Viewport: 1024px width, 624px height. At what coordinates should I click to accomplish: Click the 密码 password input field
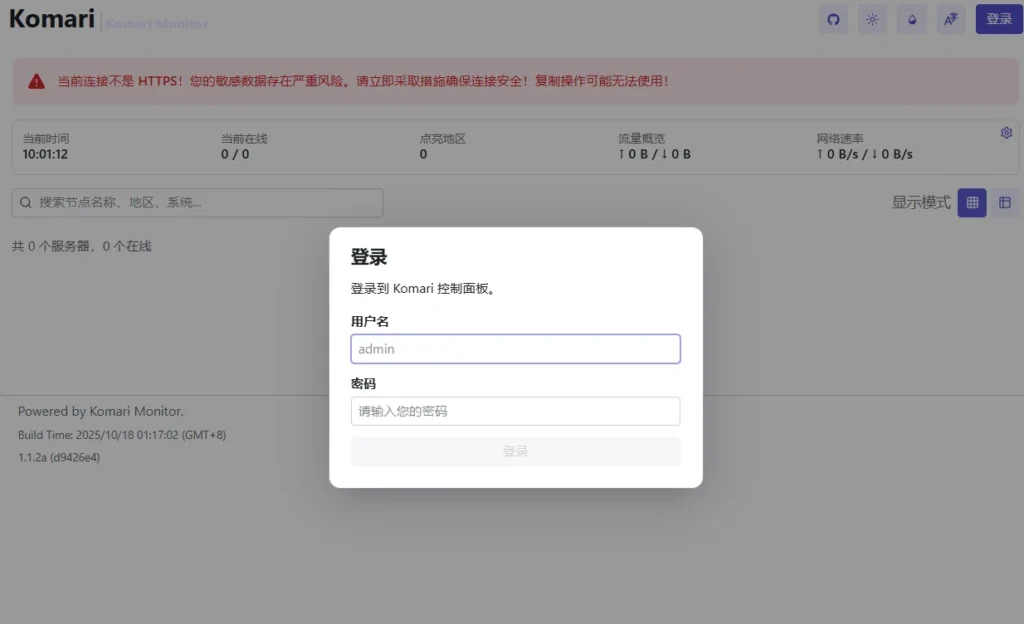pyautogui.click(x=515, y=411)
